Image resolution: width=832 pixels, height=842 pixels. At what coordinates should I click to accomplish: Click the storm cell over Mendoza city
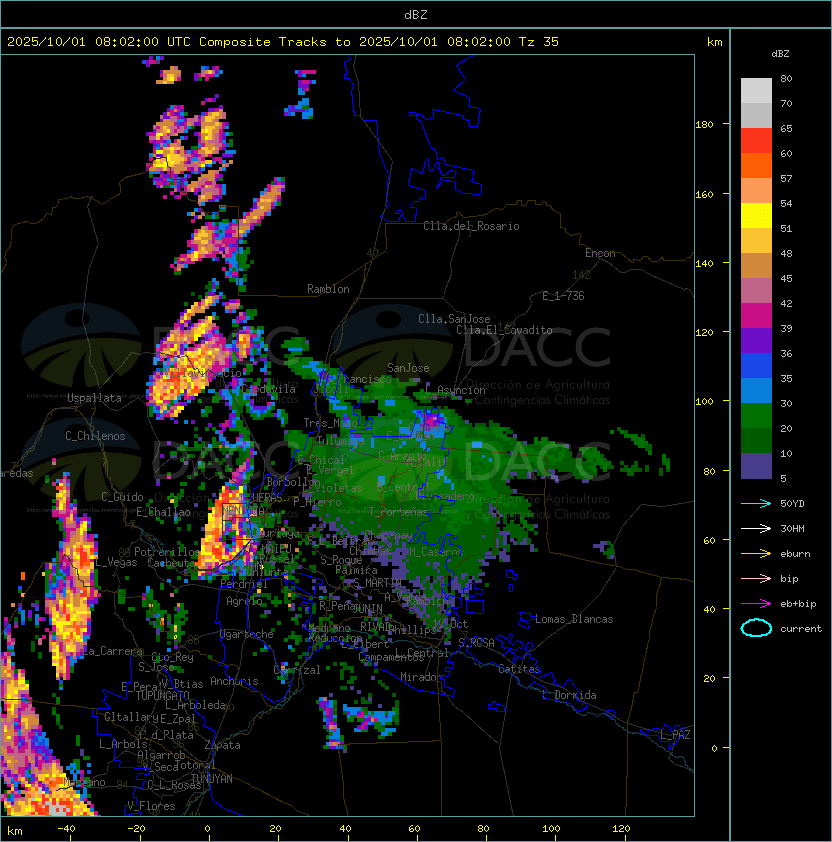226,532
